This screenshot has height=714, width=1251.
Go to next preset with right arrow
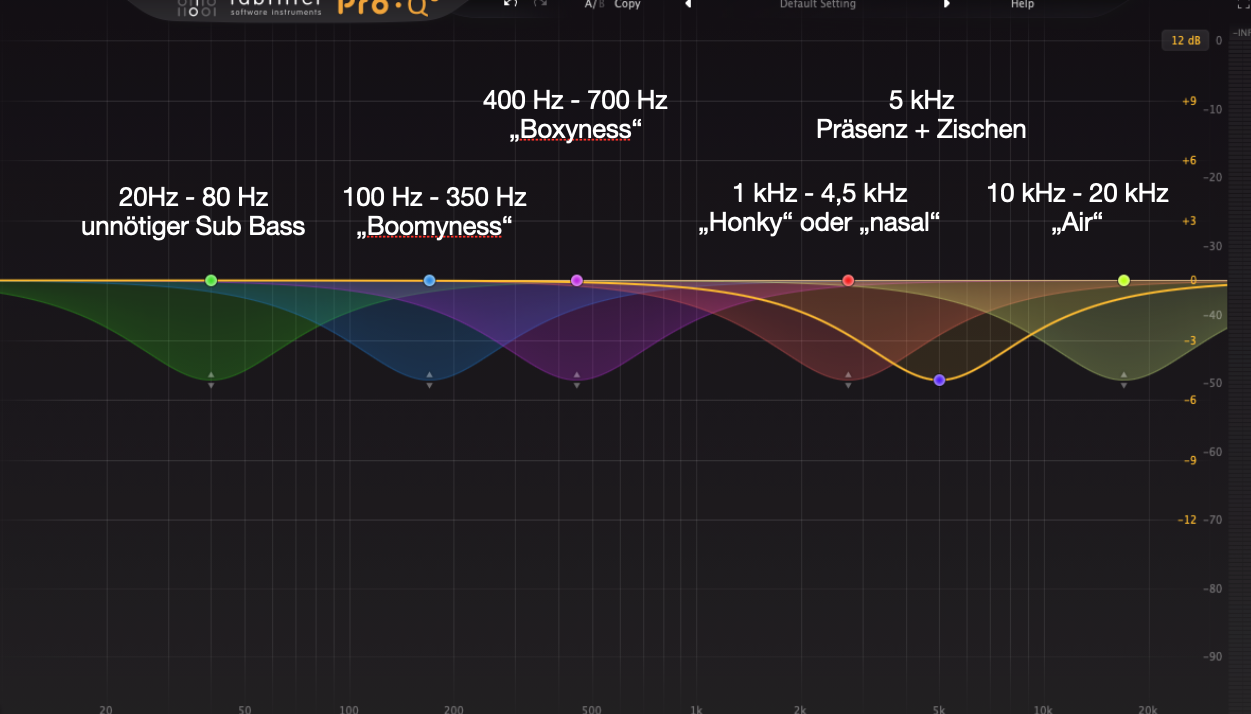click(x=946, y=5)
